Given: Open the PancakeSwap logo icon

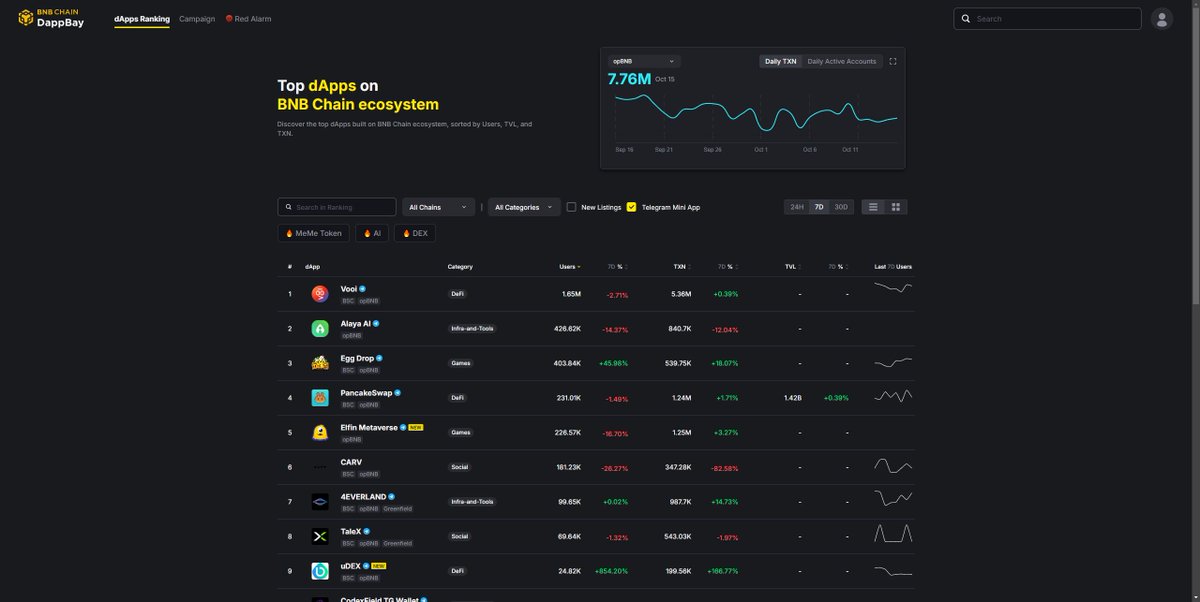Looking at the screenshot, I should [319, 398].
